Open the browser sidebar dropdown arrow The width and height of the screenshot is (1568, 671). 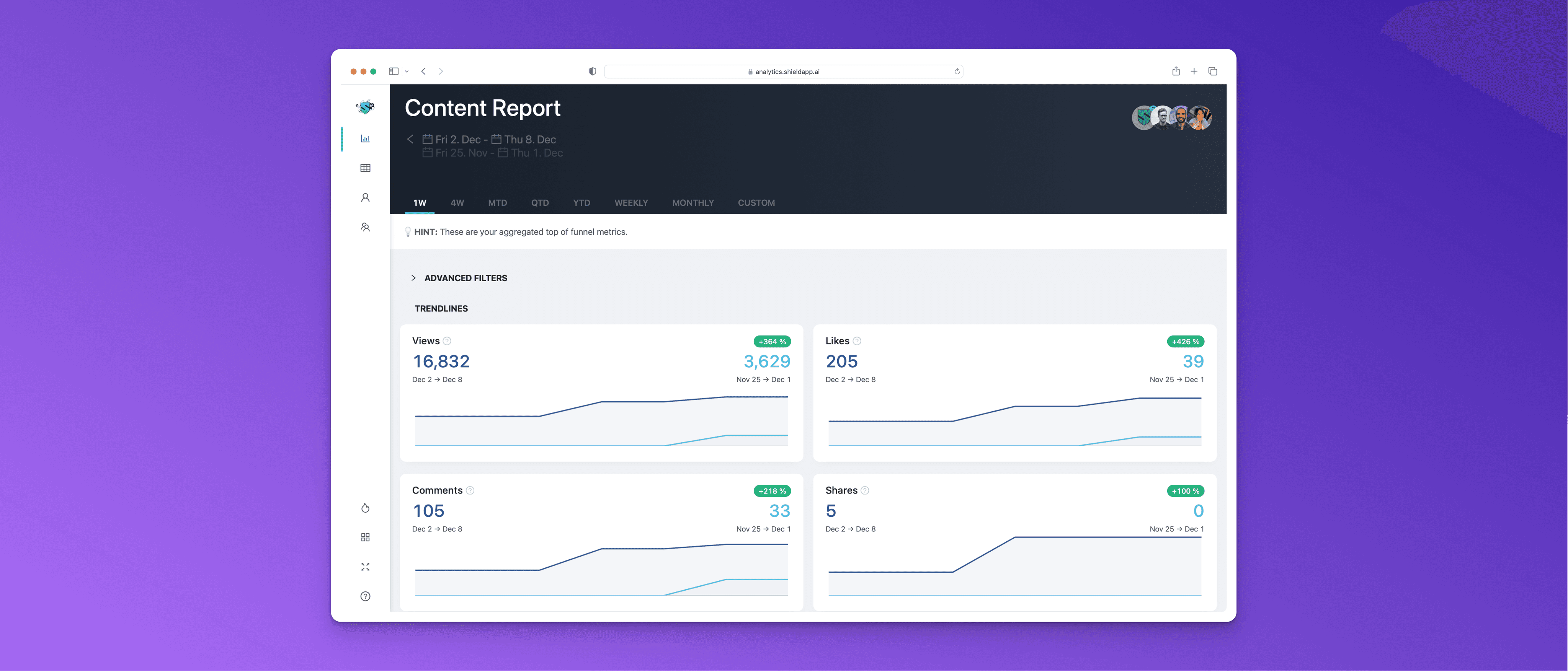(x=407, y=71)
